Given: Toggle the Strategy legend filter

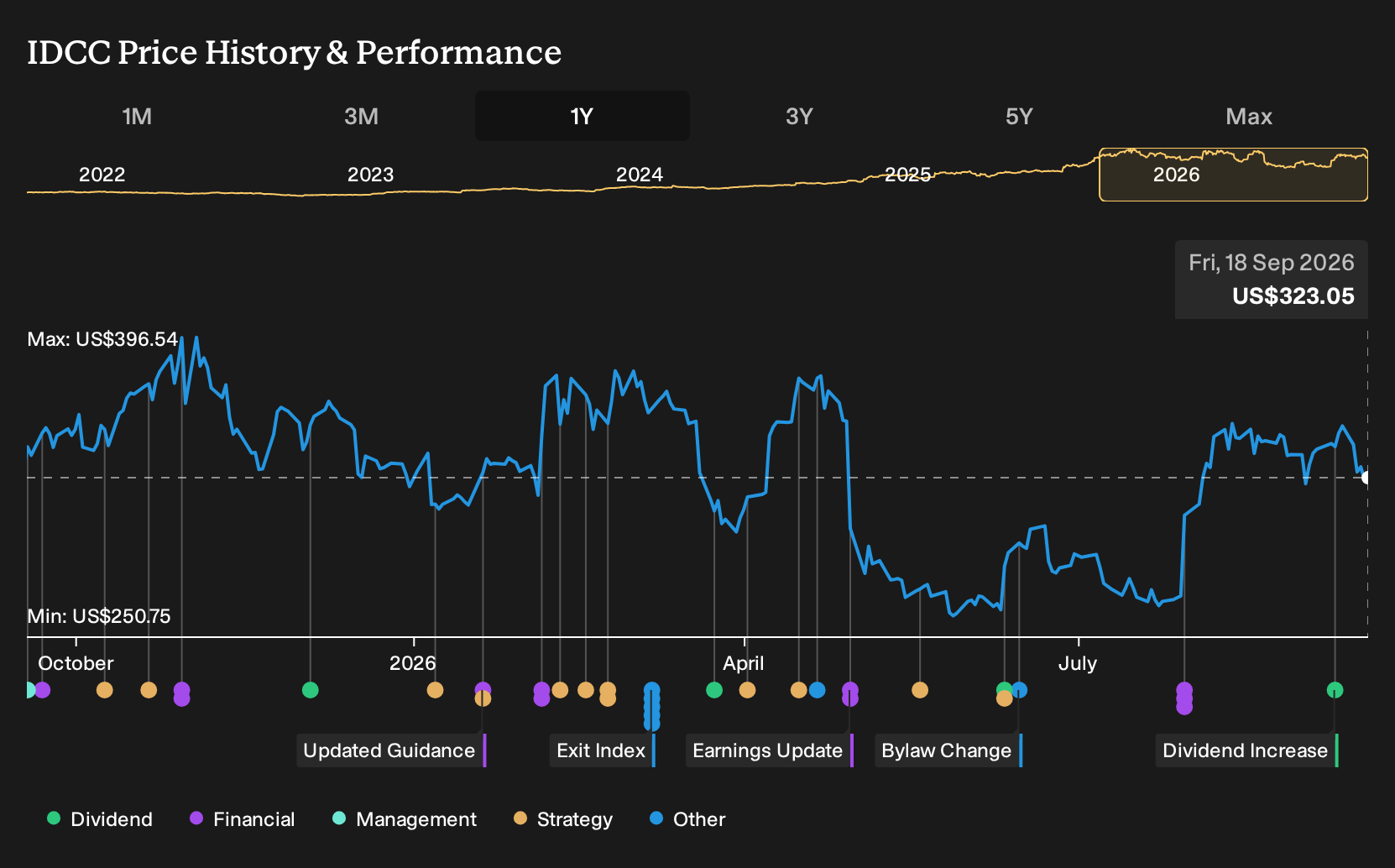Looking at the screenshot, I should pos(563,819).
